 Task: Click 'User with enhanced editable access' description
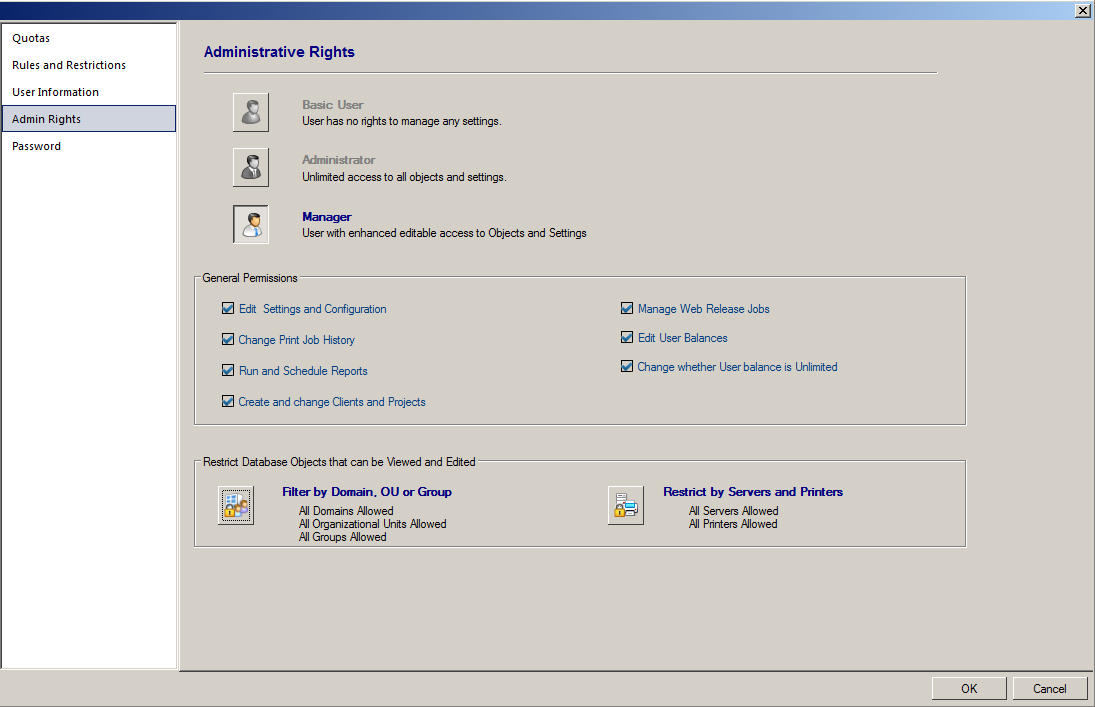(x=444, y=233)
